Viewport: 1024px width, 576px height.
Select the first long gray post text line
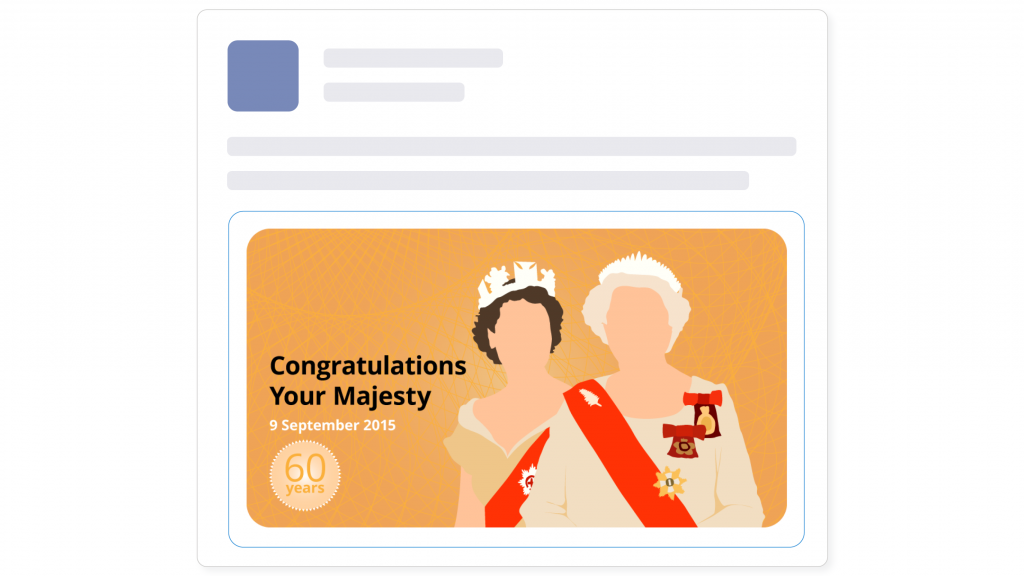coord(511,146)
